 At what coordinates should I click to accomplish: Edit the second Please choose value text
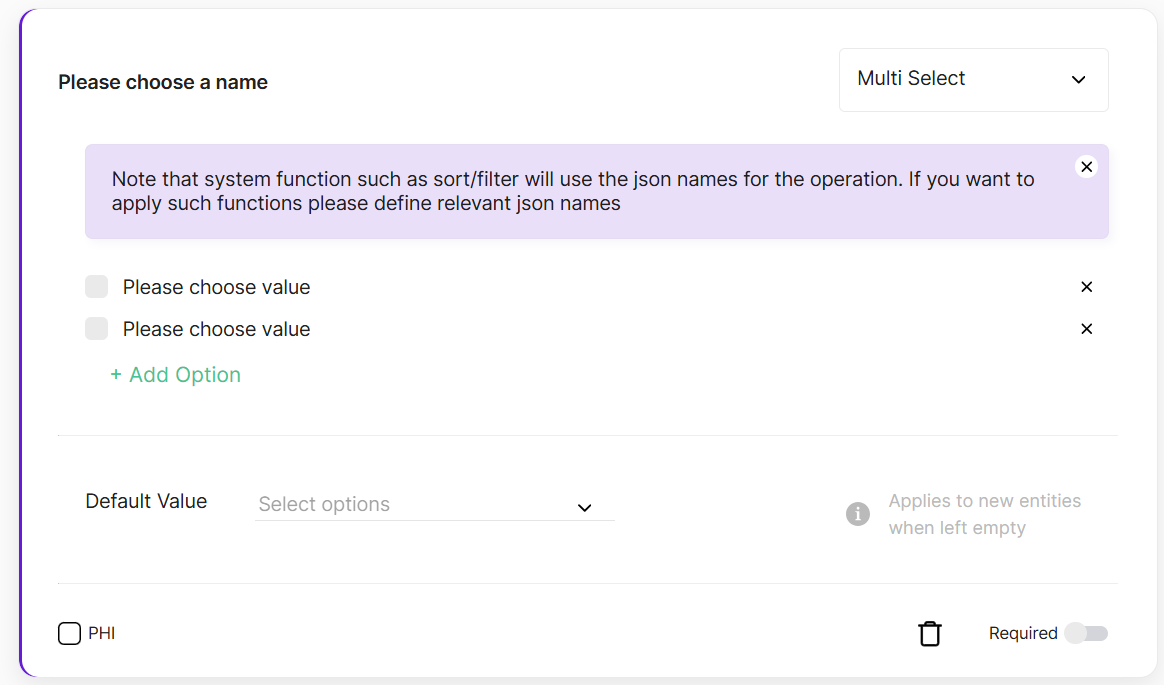(x=217, y=329)
